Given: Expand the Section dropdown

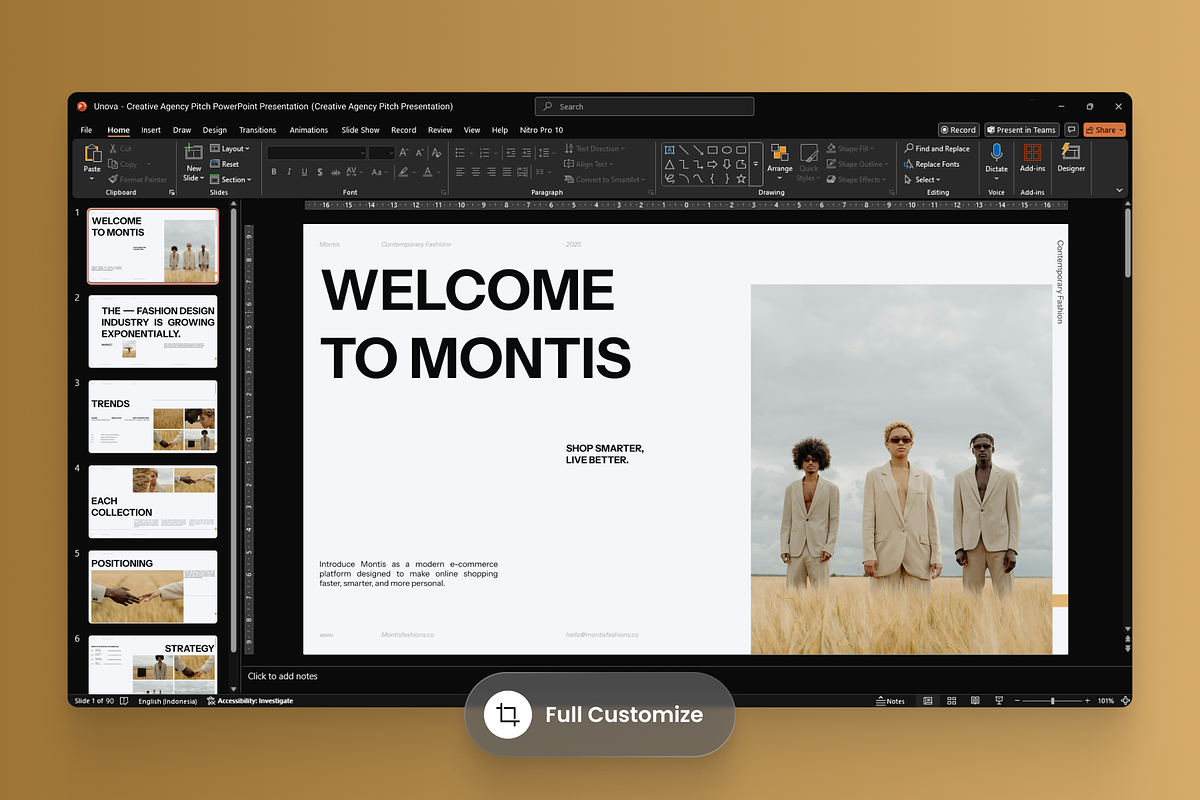Looking at the screenshot, I should click(230, 180).
